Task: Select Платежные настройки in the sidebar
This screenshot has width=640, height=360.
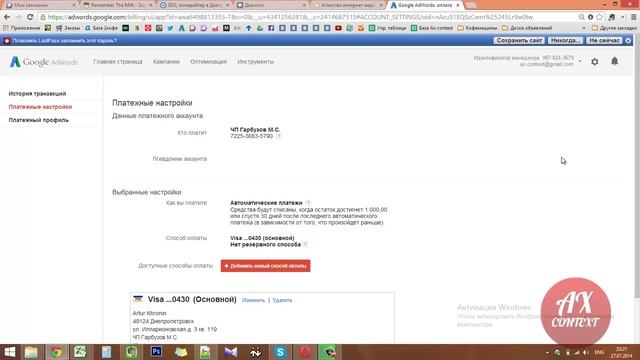Action: tap(40, 107)
